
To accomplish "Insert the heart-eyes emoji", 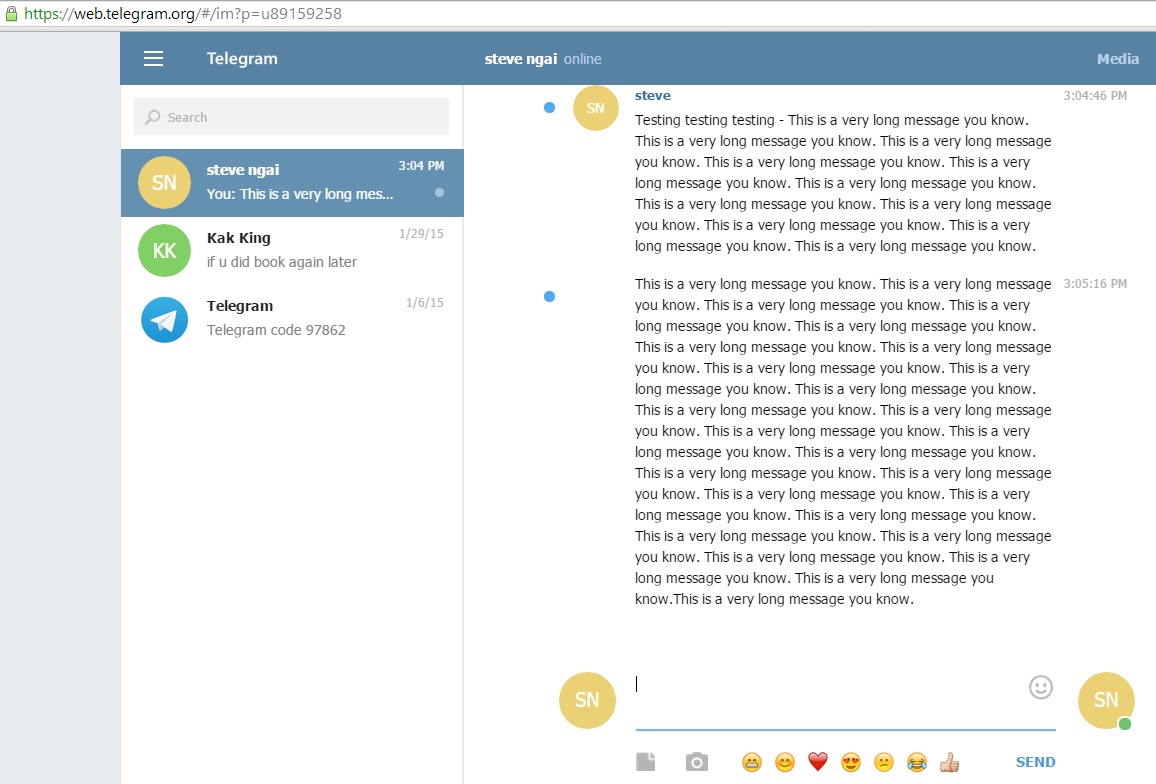I will [851, 762].
